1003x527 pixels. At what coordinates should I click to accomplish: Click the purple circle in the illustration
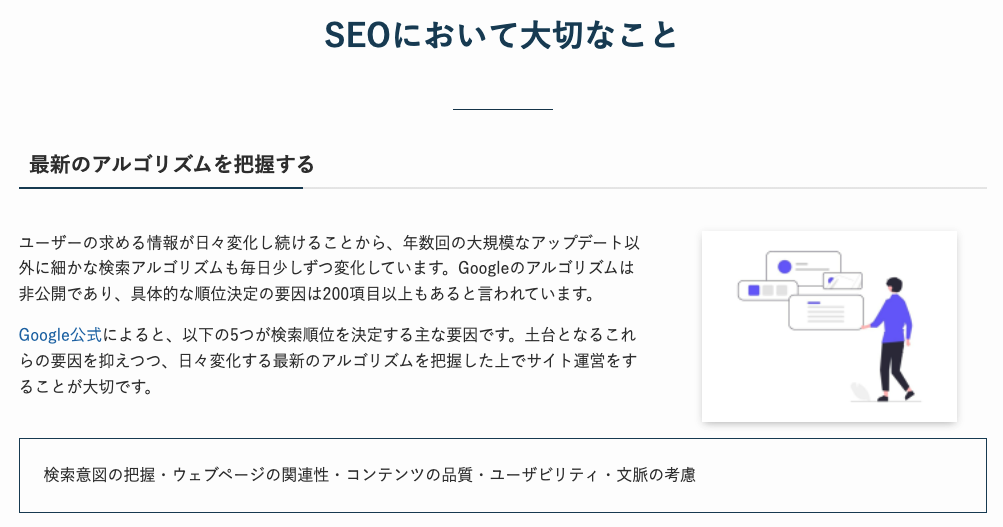point(785,267)
